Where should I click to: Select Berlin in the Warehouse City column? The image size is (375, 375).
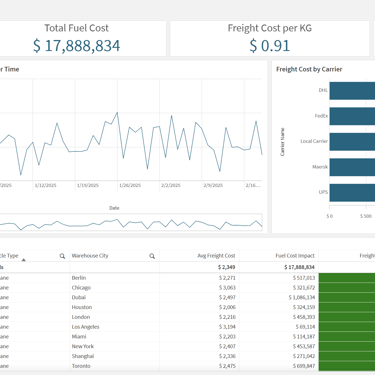tap(79, 278)
